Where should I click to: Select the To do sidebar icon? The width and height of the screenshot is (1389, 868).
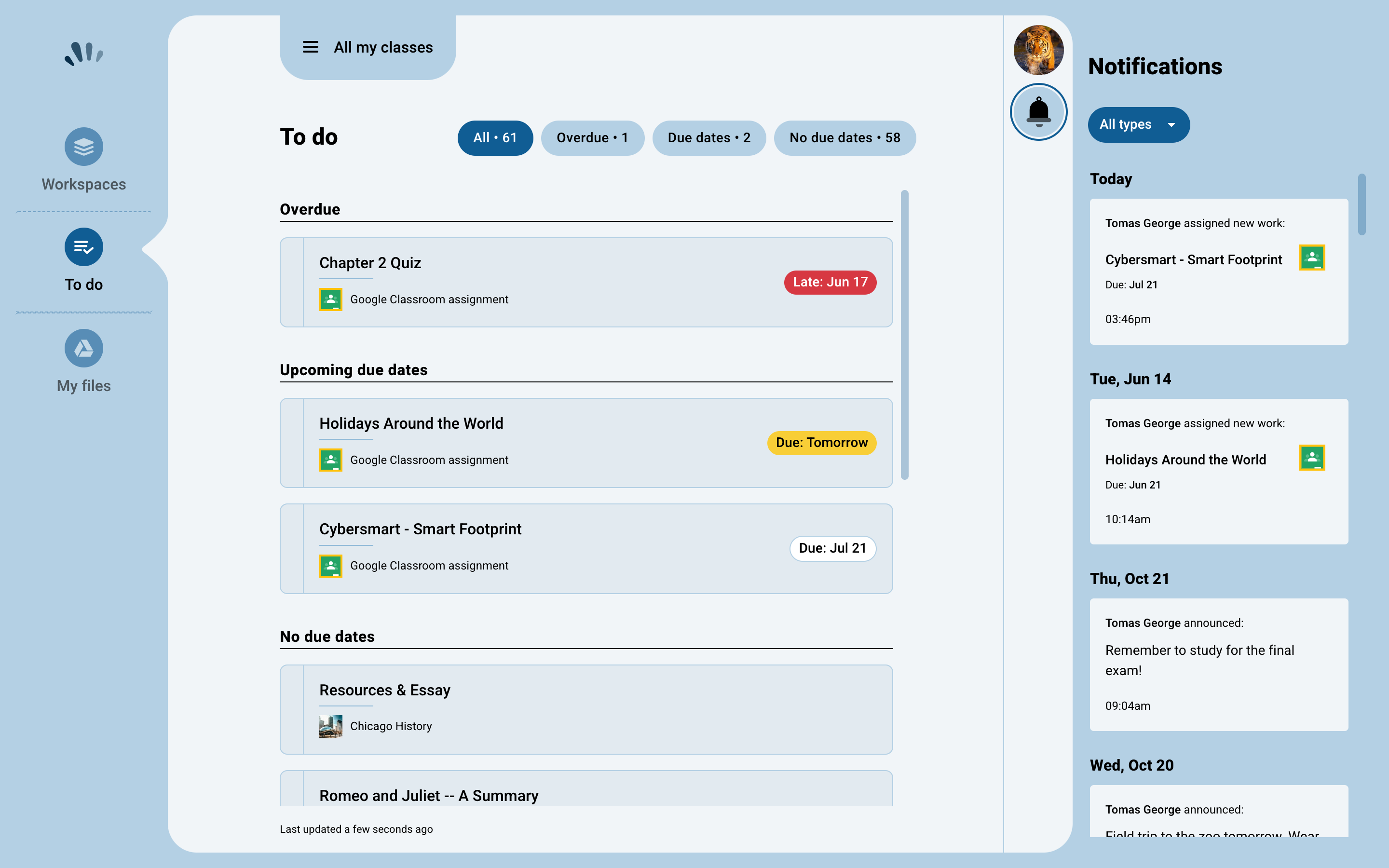[x=83, y=247]
